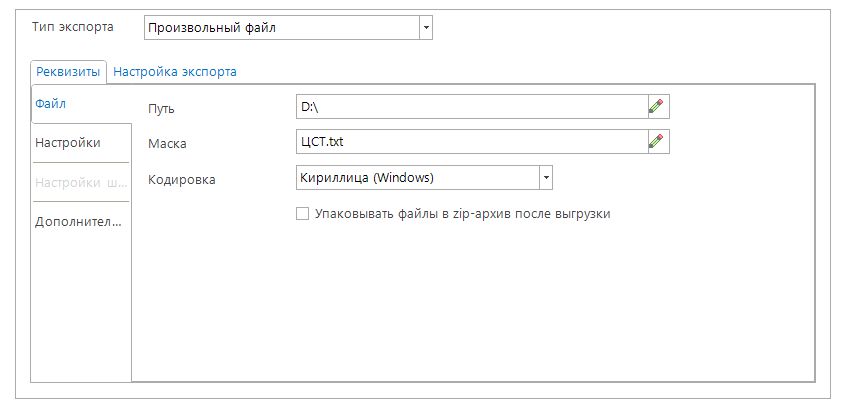Select the Произвольный файл combo box text
This screenshot has height=415, width=846.
280,28
